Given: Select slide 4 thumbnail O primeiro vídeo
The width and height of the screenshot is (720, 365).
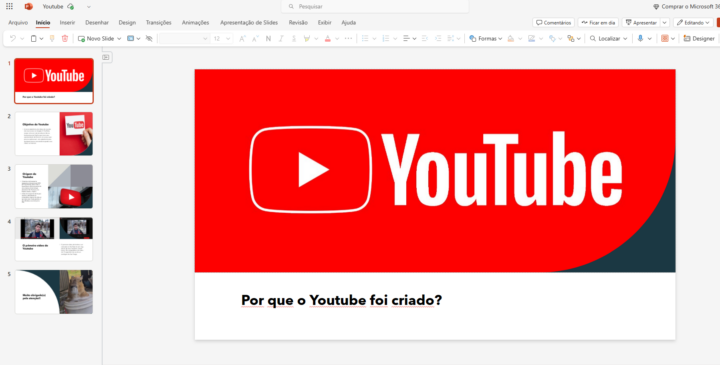Looking at the screenshot, I should (x=54, y=239).
